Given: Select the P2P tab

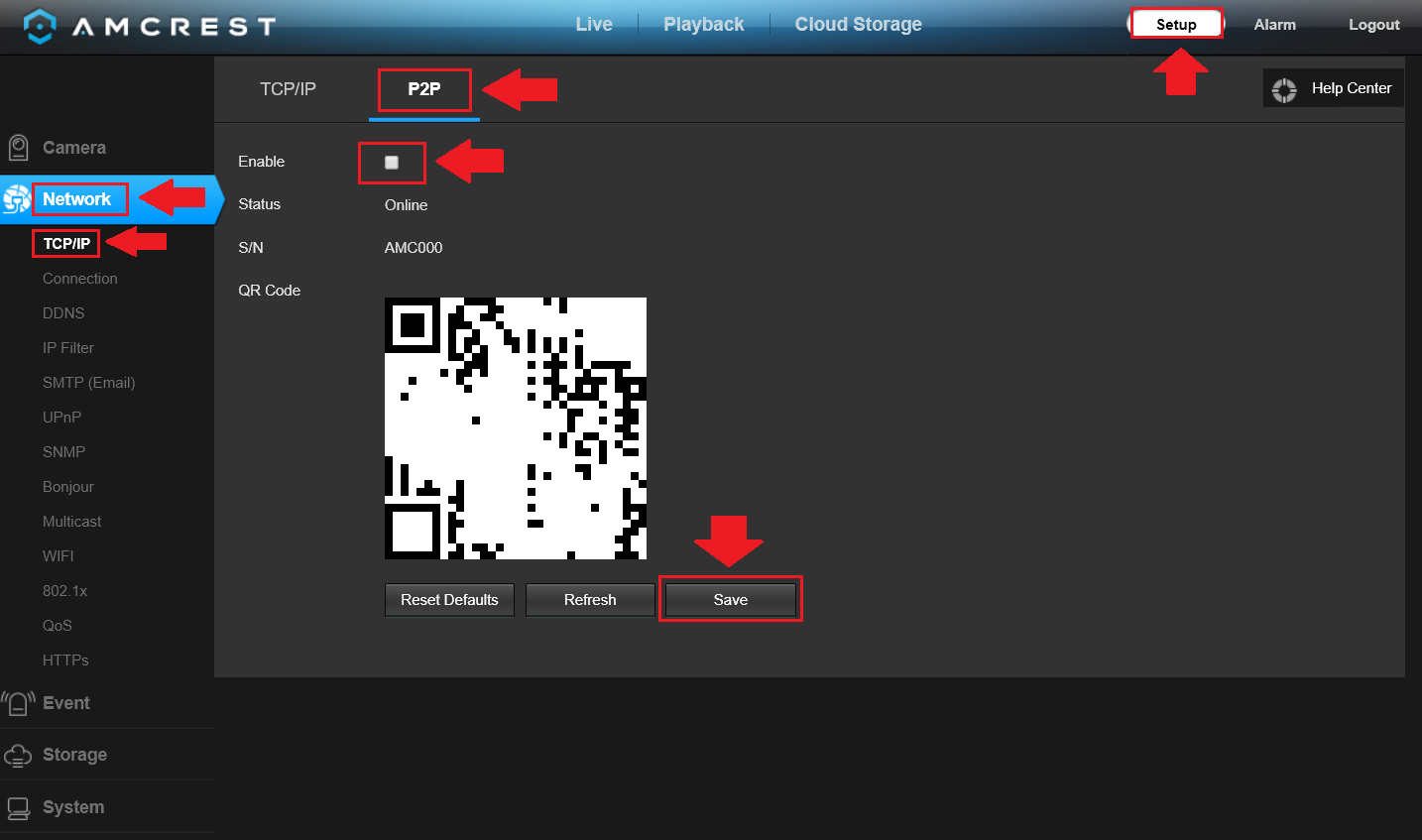Looking at the screenshot, I should click(x=424, y=89).
